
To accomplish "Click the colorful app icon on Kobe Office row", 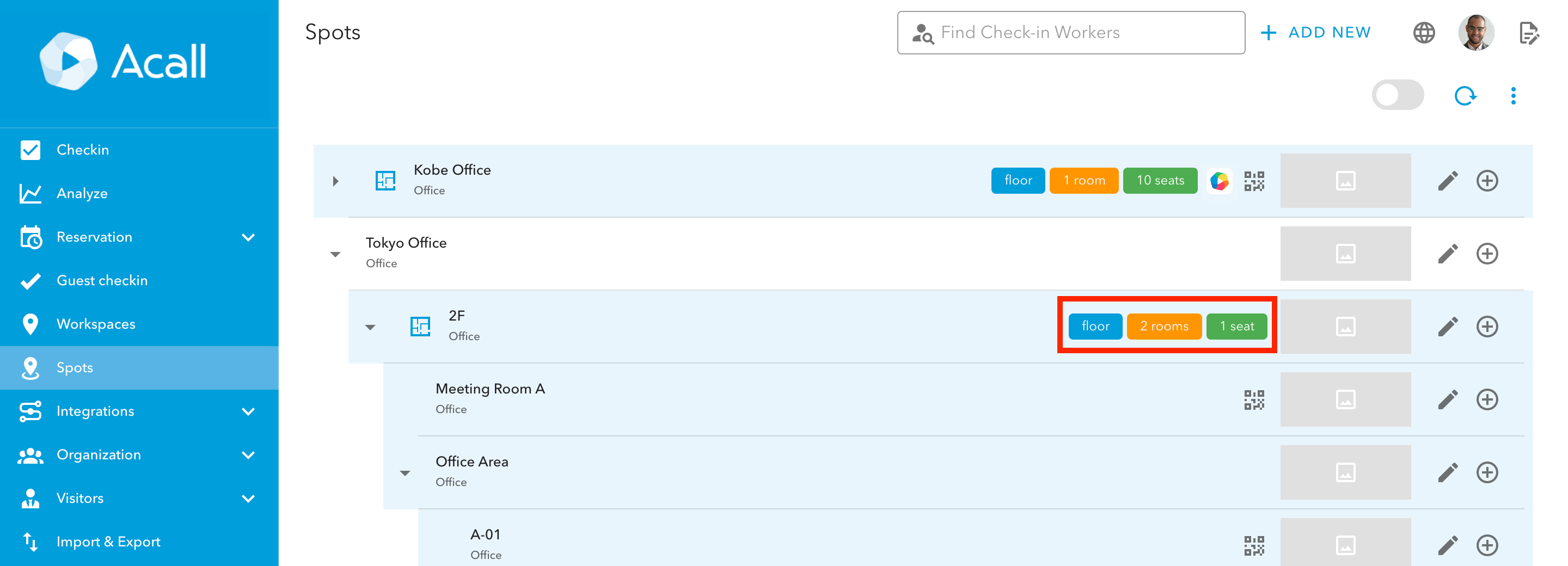I will tap(1219, 181).
